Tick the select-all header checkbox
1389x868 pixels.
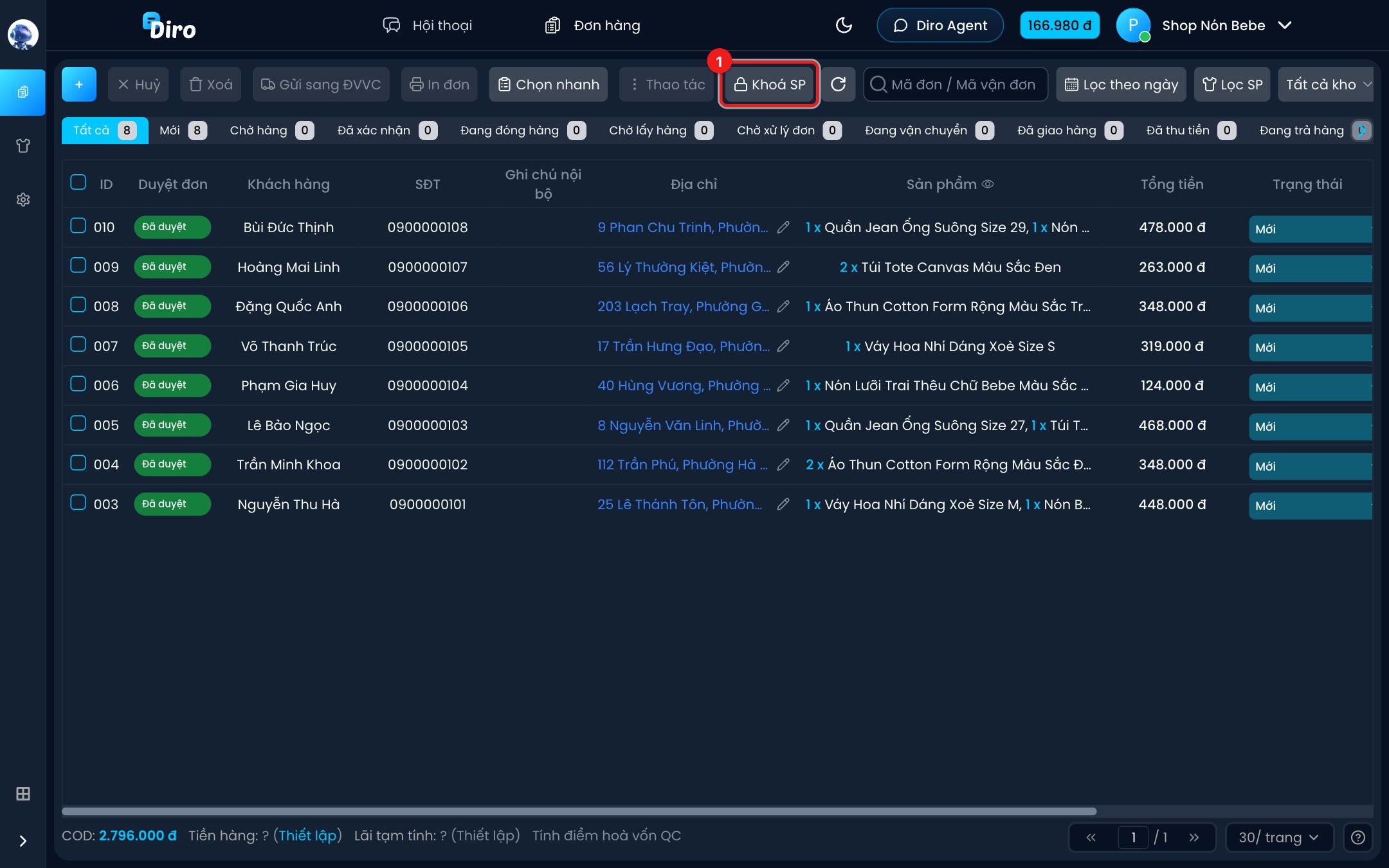pyautogui.click(x=78, y=183)
